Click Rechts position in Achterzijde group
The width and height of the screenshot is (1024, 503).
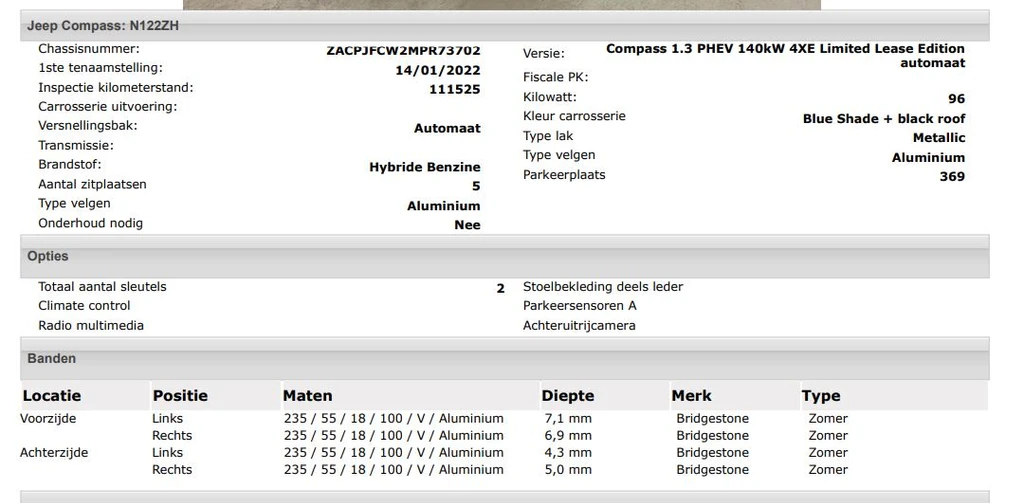click(x=172, y=470)
